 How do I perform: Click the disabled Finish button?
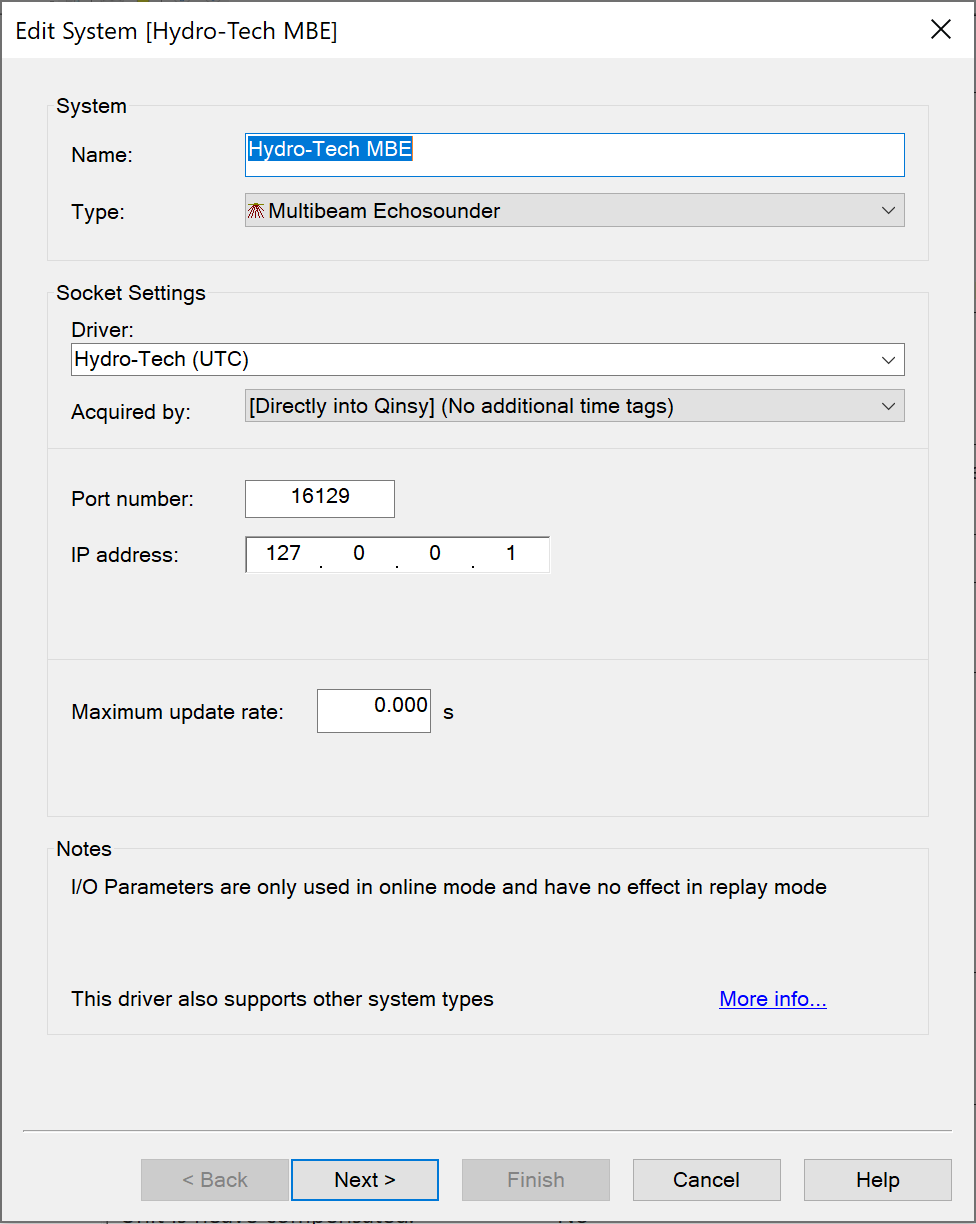point(535,1180)
